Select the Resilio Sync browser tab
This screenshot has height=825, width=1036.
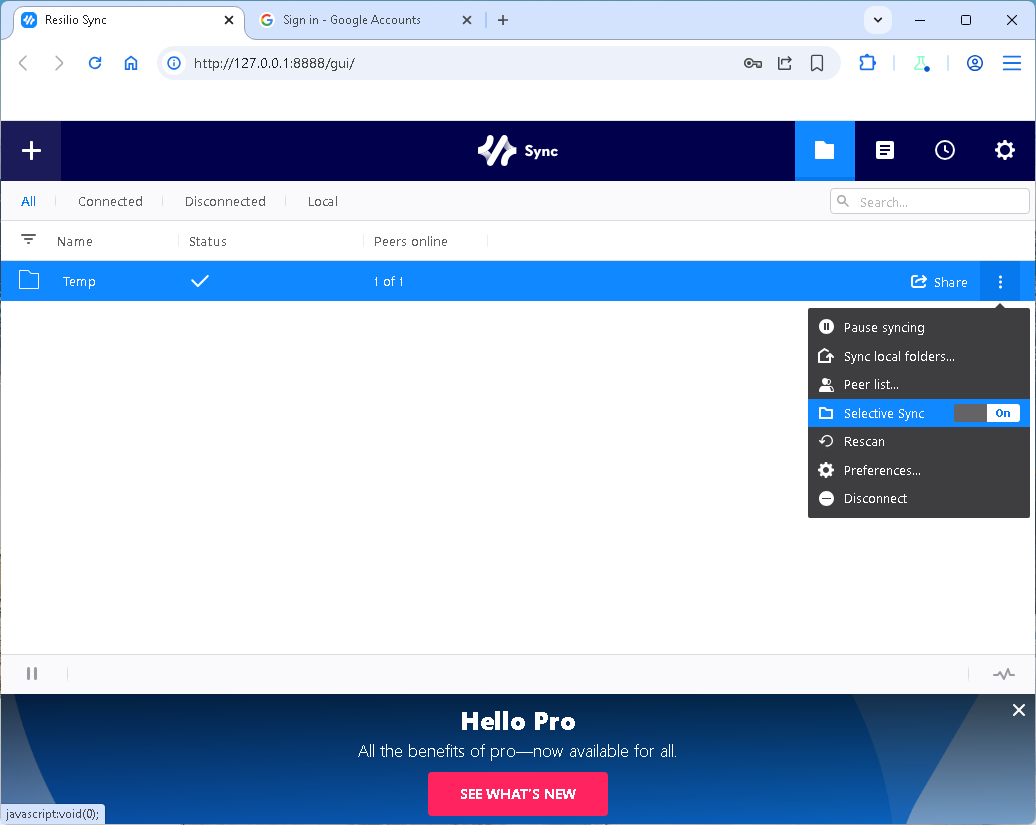pos(129,20)
